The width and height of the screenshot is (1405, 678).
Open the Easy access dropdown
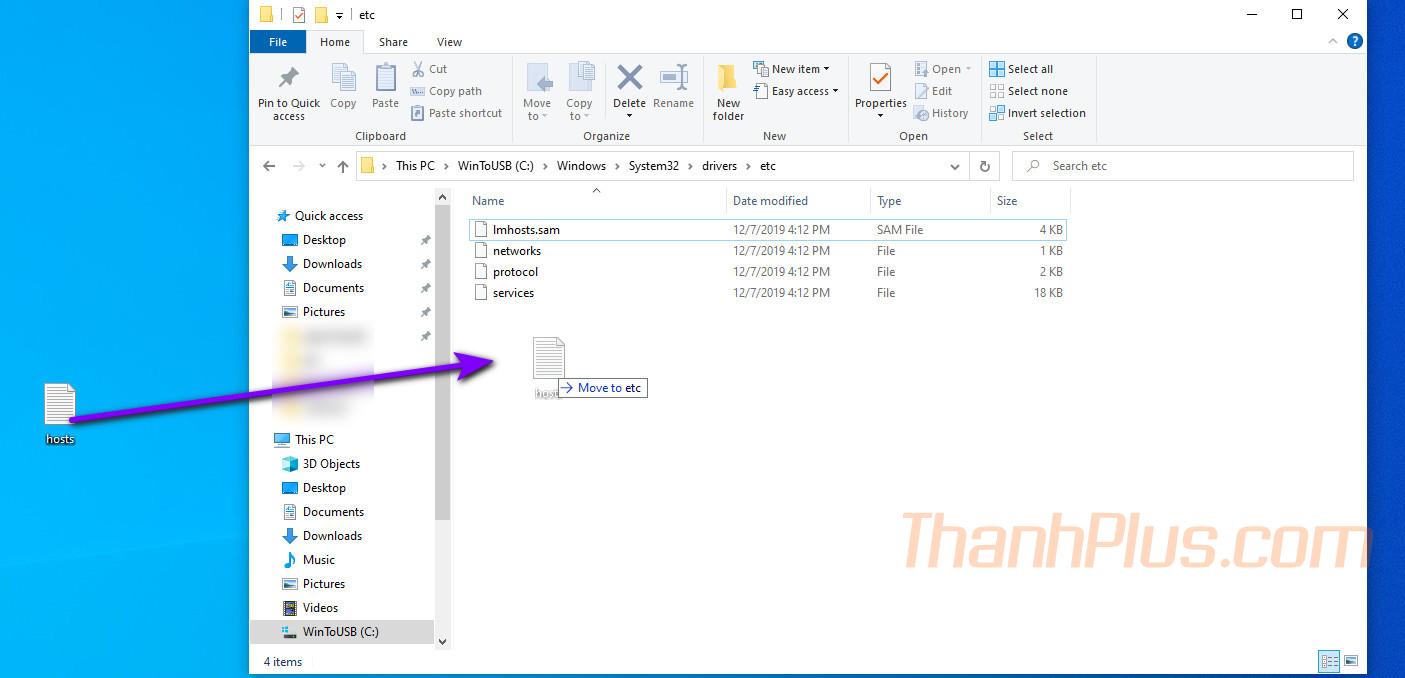click(805, 91)
